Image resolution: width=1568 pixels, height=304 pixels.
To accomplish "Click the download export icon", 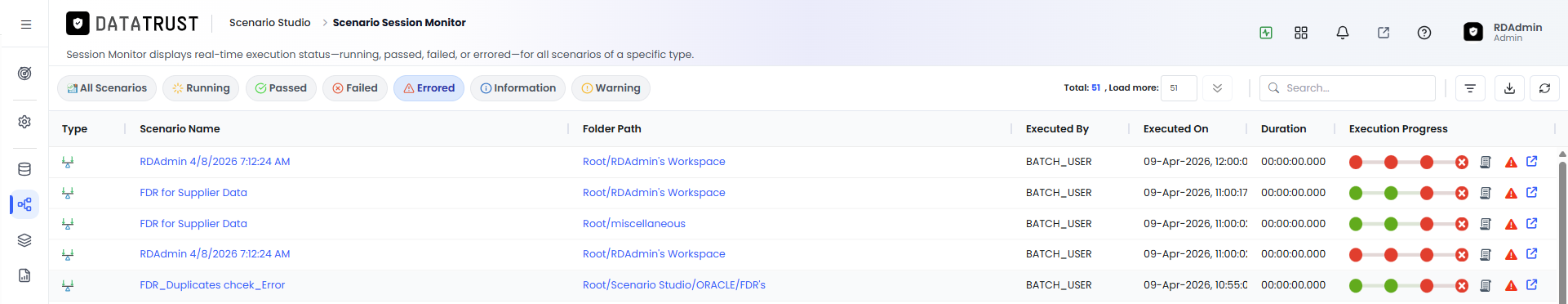I will pyautogui.click(x=1509, y=88).
